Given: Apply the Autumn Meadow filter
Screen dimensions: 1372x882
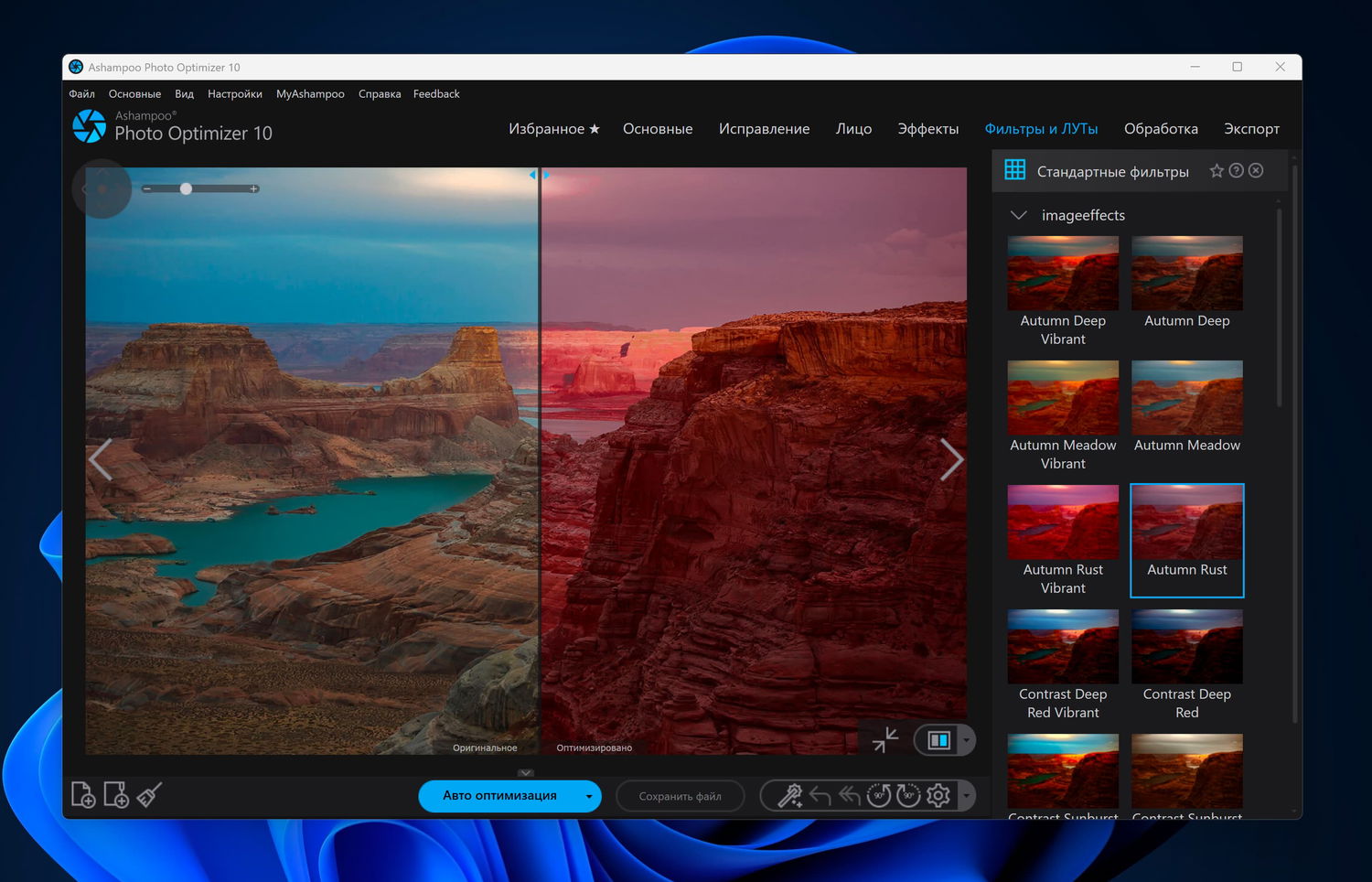Looking at the screenshot, I should (x=1187, y=407).
